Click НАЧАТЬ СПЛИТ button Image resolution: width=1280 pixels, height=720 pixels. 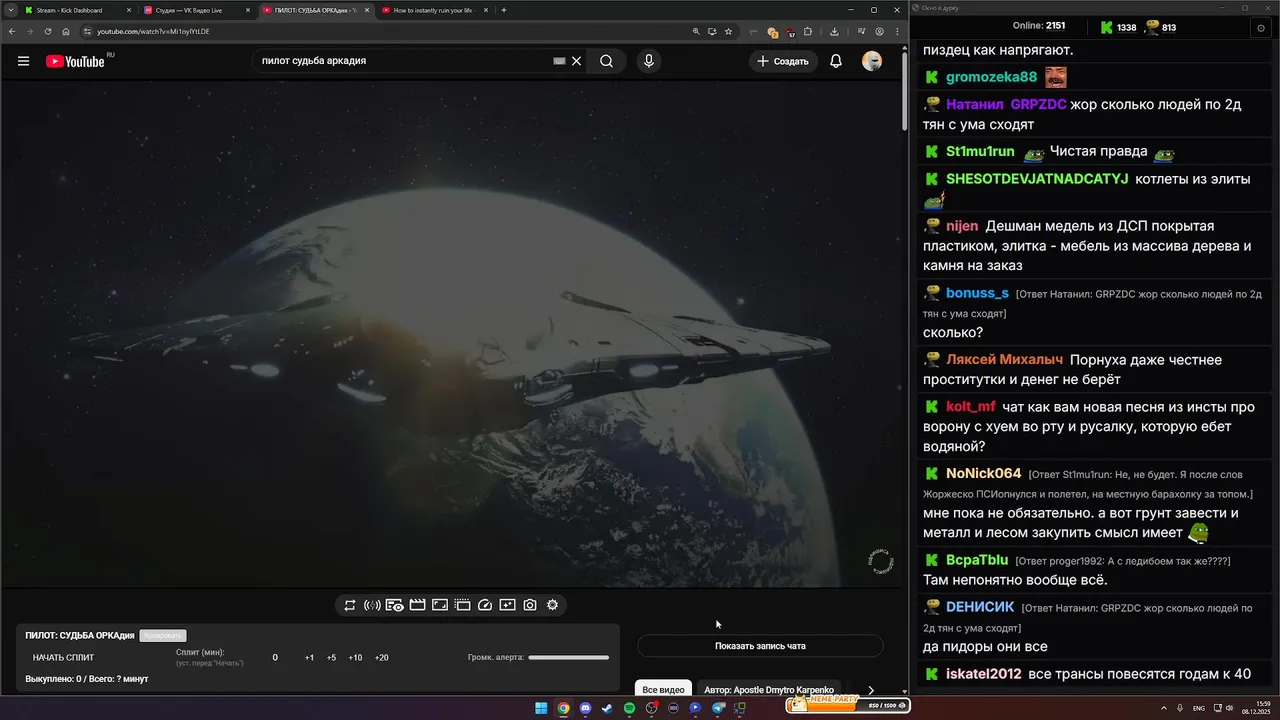click(63, 658)
